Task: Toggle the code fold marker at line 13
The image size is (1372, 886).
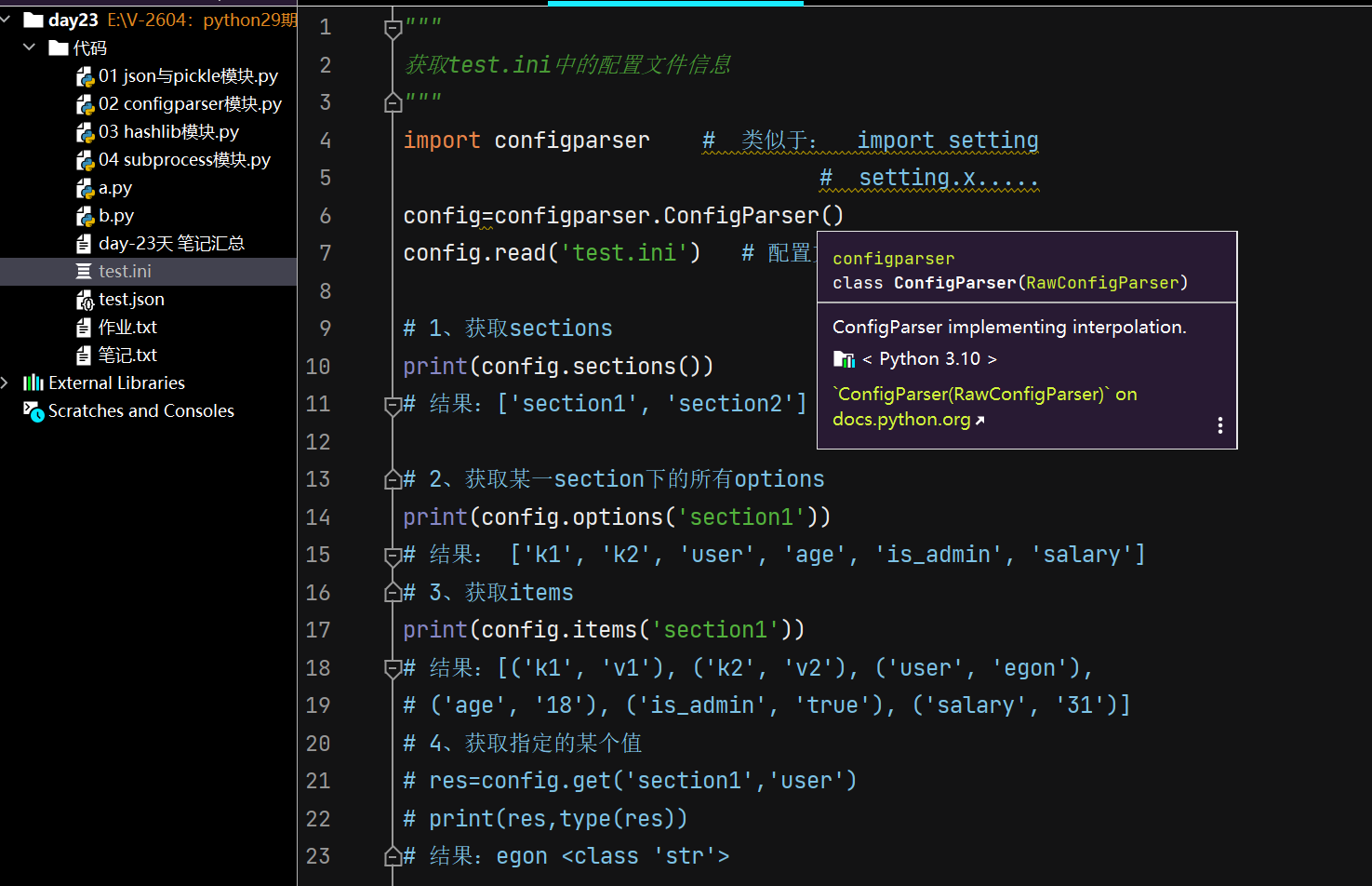Action: 393,479
